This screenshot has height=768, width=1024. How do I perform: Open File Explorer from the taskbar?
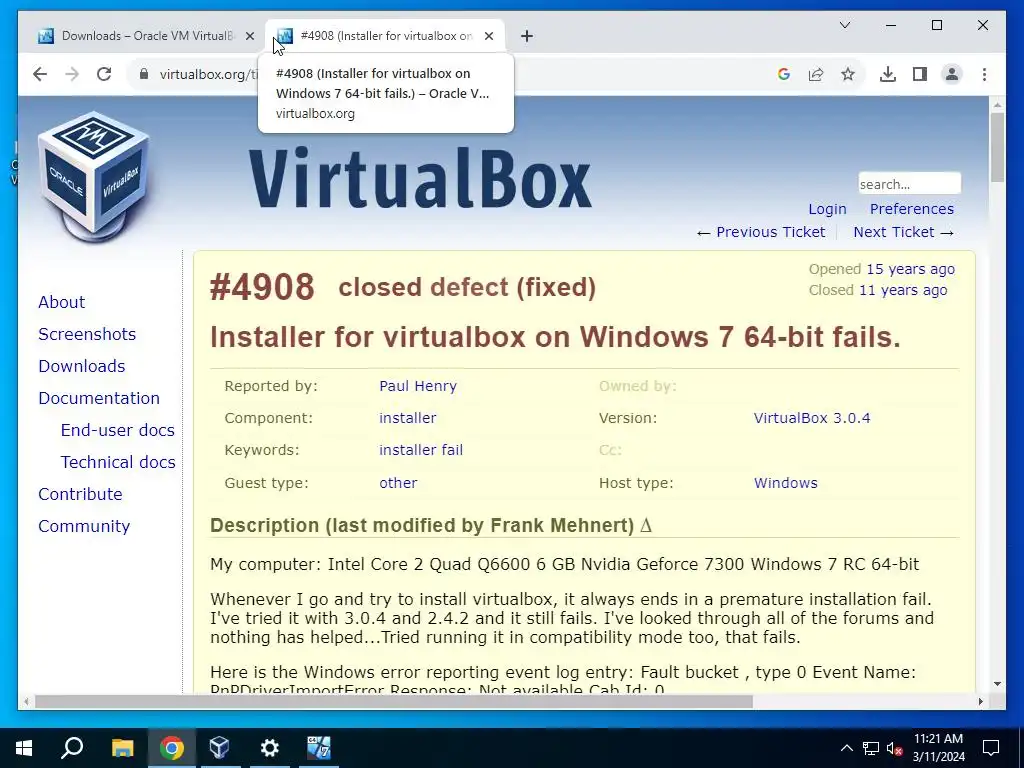tap(122, 748)
